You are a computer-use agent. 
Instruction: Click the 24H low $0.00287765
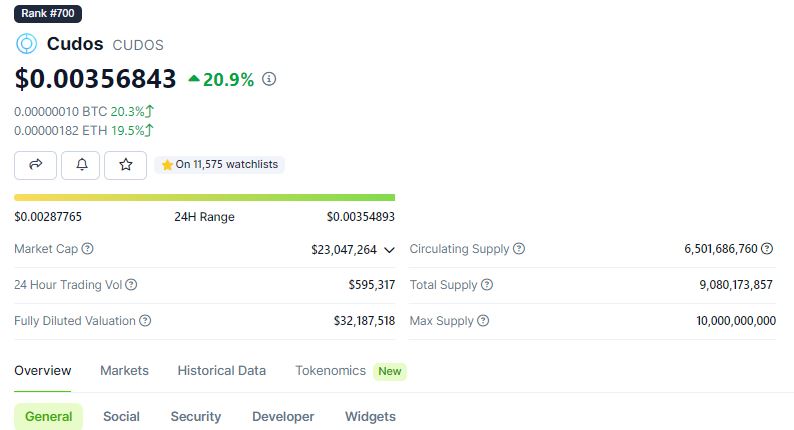coord(48,217)
